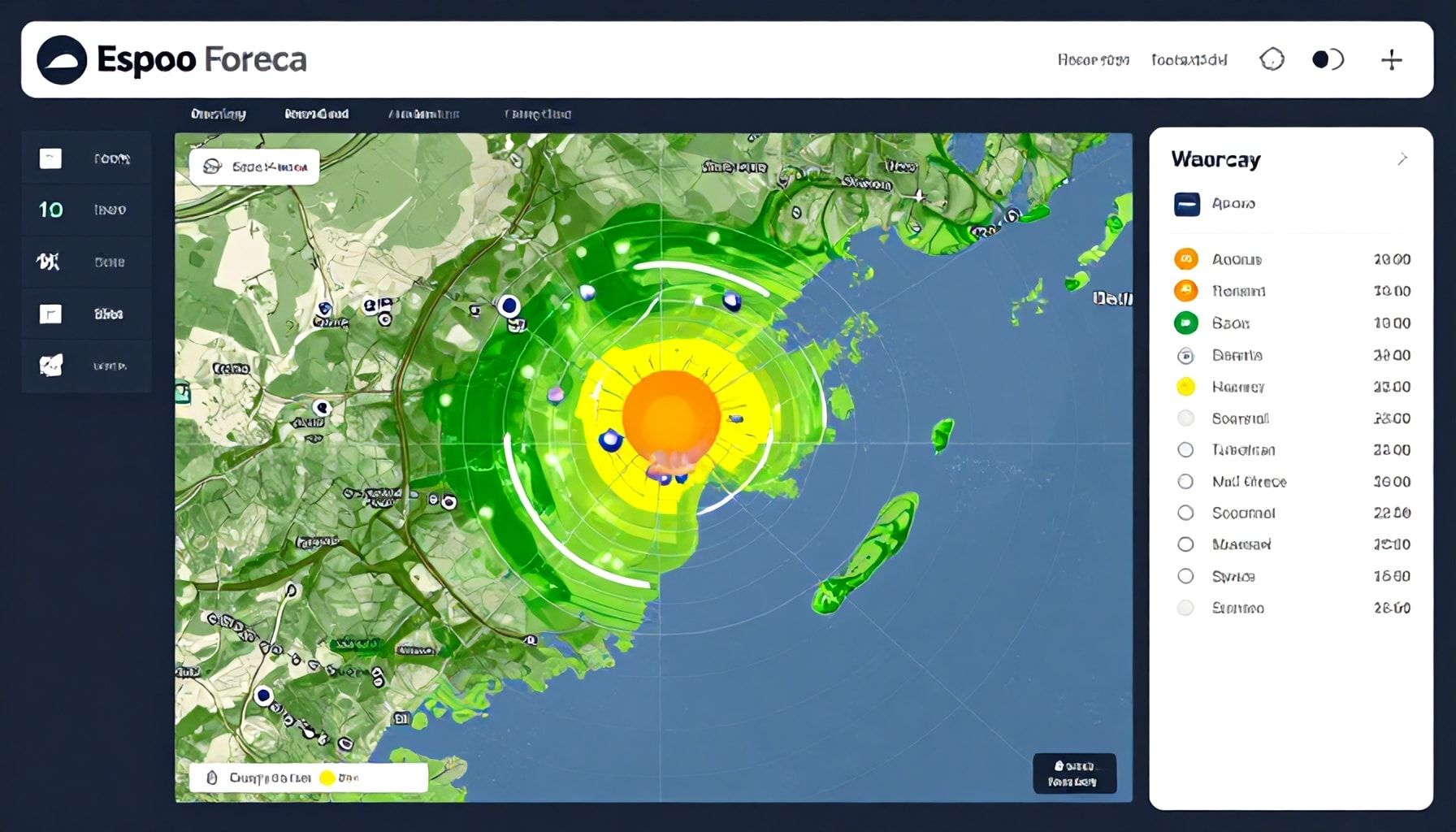Click the first text link in header
The image size is (1456, 832).
point(1093,60)
